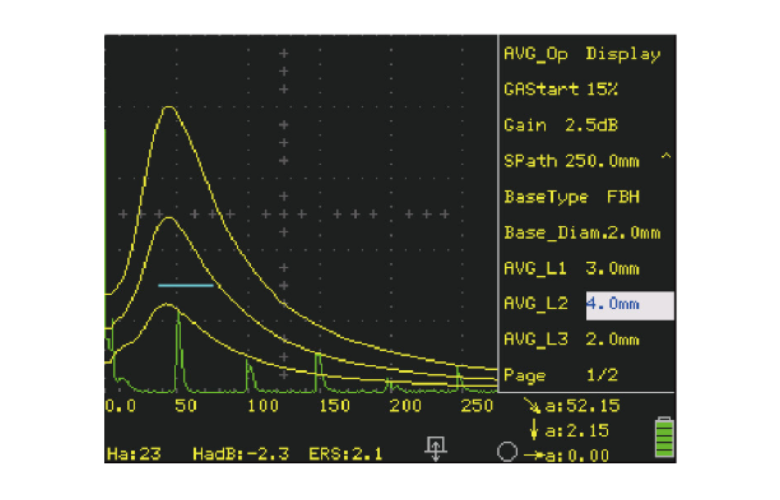This screenshot has height=500, width=780.
Task: Click the horizontal arrow distance icon
Action: [534, 455]
